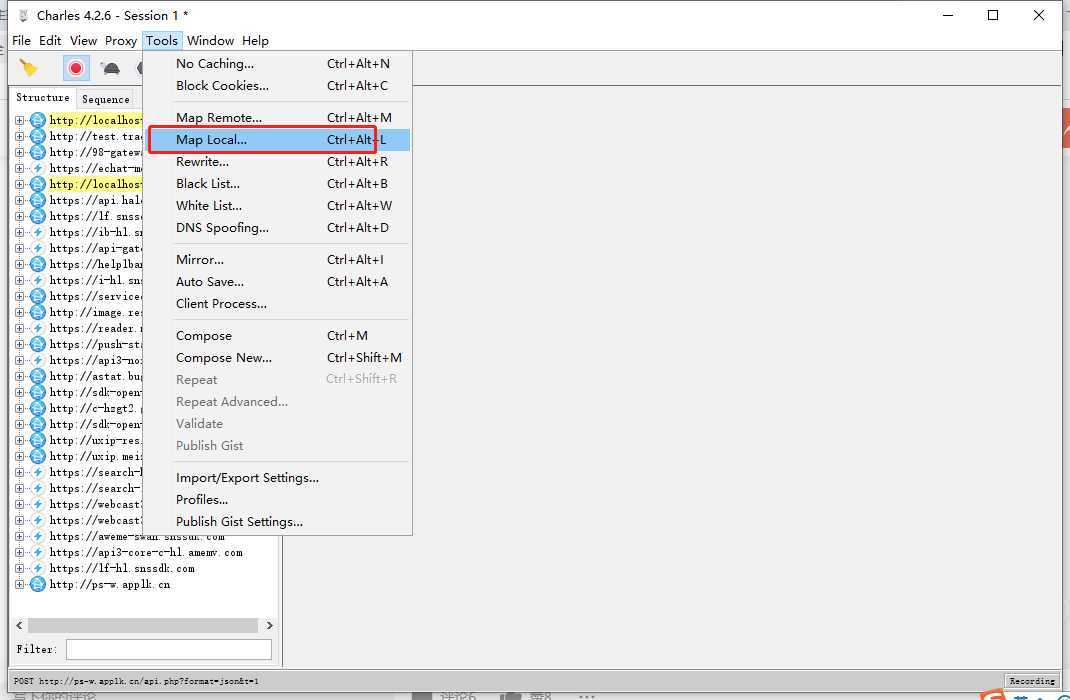Open Import/Export Settings... entry
Viewport: 1070px width, 700px height.
278,478
